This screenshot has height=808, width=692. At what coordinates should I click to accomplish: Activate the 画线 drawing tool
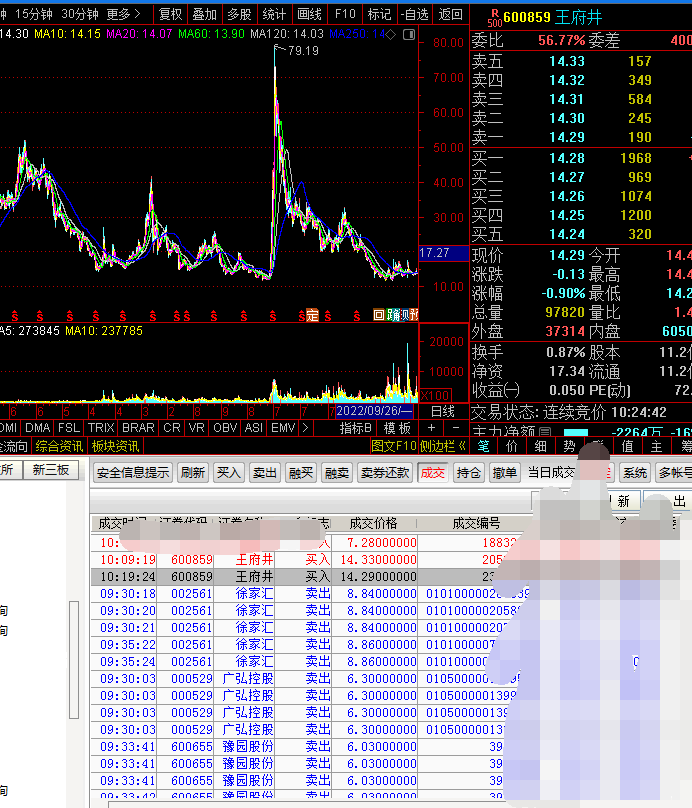[309, 14]
